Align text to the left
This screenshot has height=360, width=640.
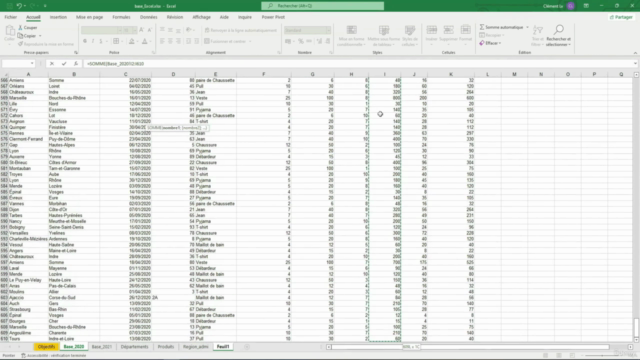[162, 41]
